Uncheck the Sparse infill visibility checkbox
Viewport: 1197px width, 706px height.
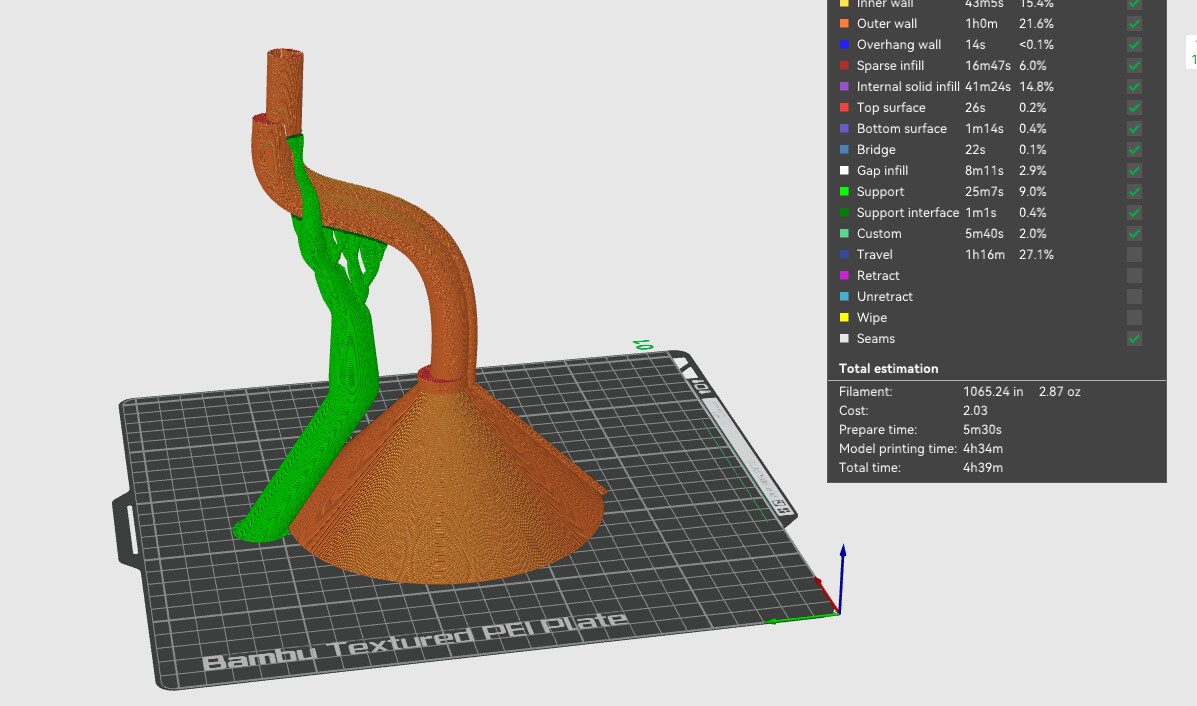tap(1134, 66)
